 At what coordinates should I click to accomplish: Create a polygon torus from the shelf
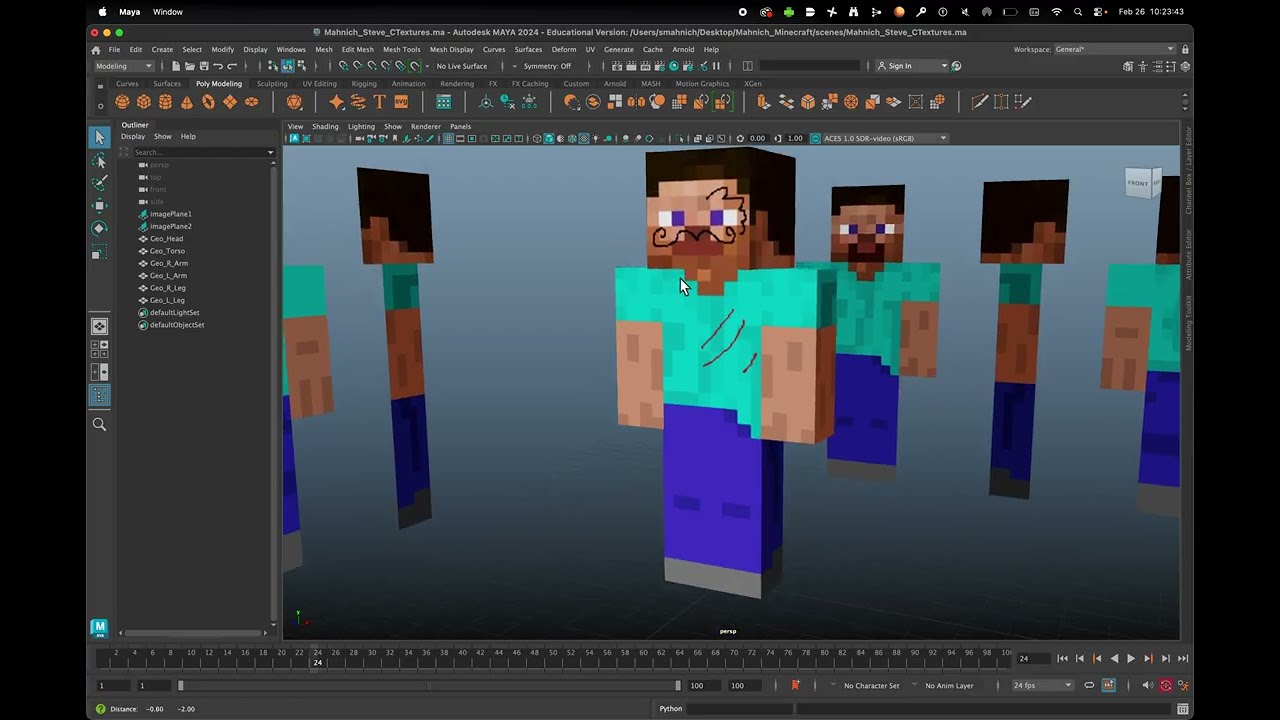208,102
